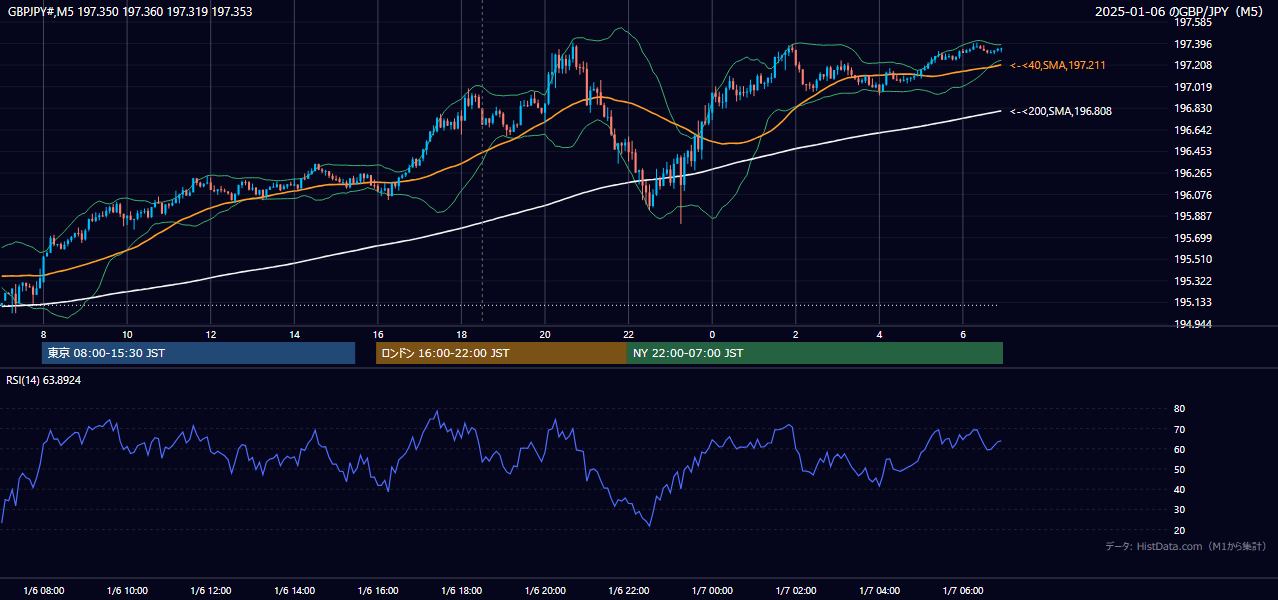
Task: Click the HistData.com data source credit
Action: click(1185, 546)
